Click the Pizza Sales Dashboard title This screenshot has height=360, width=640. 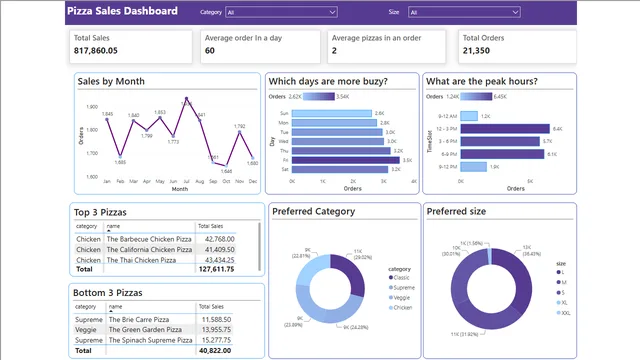(122, 11)
